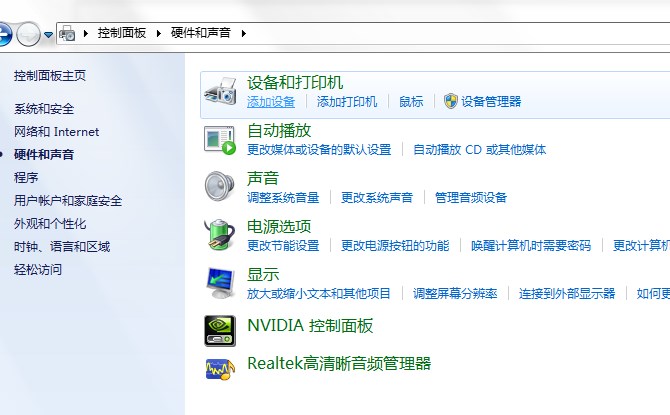Select 硬件和声音 in the sidebar
The height and width of the screenshot is (415, 670).
tap(44, 155)
